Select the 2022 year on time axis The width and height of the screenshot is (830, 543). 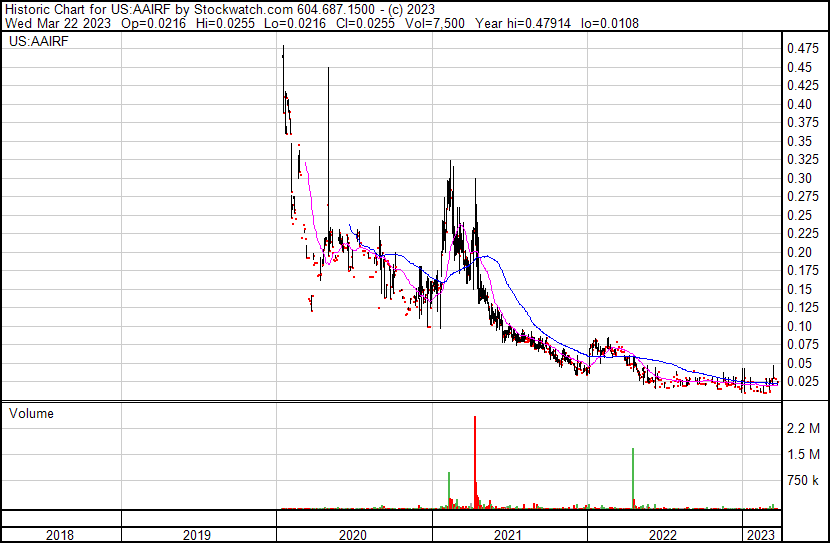pos(663,535)
